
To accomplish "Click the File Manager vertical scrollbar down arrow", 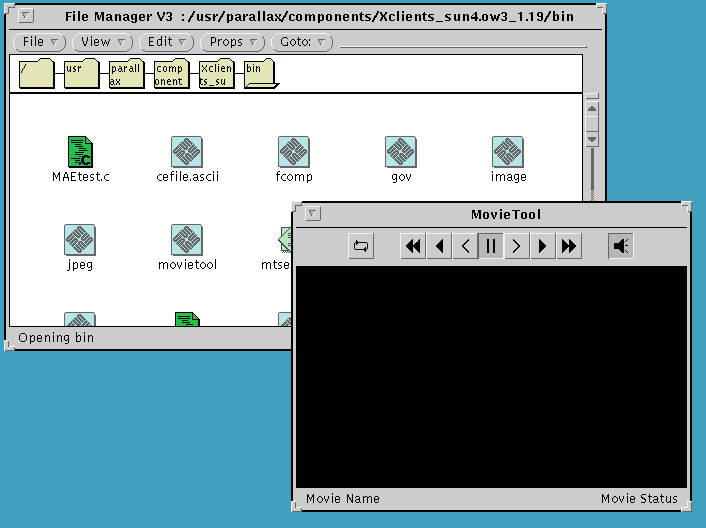I will coord(592,139).
